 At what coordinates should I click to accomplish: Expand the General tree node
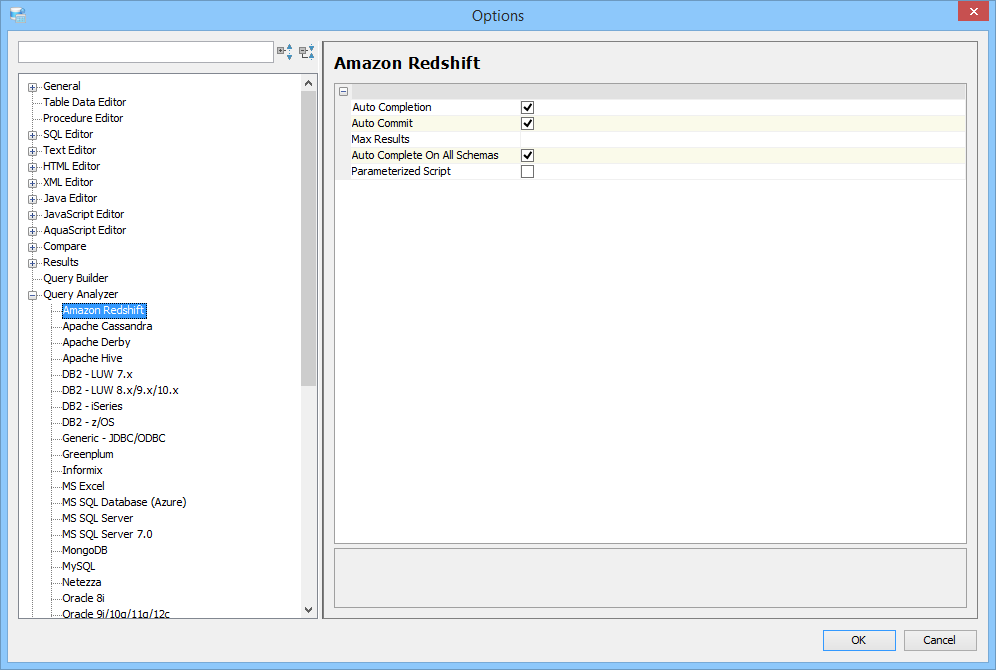(x=32, y=87)
